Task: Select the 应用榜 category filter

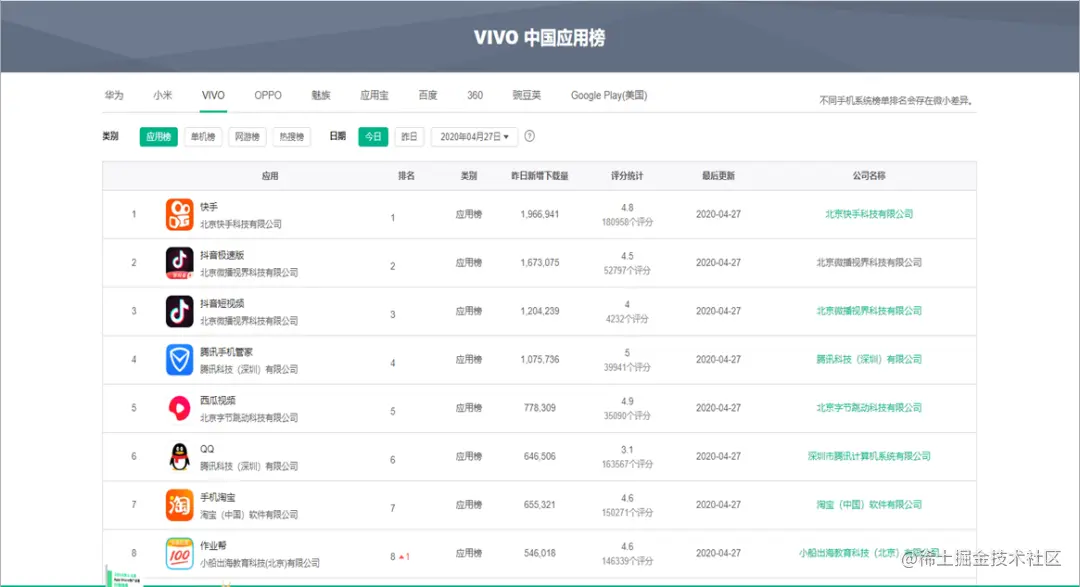Action: [158, 136]
